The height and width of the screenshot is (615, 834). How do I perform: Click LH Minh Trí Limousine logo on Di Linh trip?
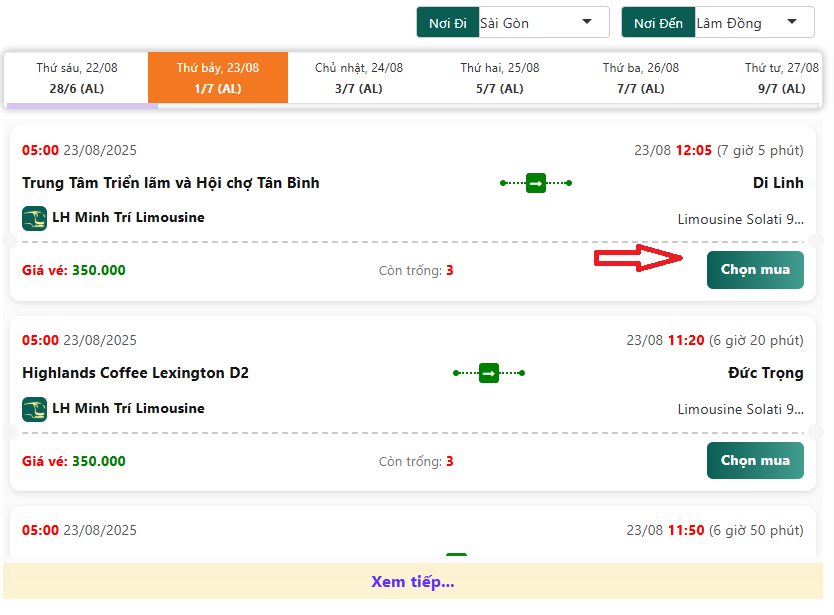pos(35,218)
